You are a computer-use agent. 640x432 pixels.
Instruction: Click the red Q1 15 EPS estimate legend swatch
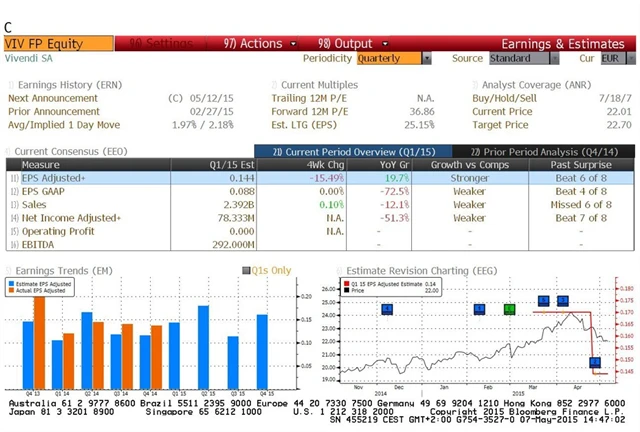pyautogui.click(x=345, y=284)
